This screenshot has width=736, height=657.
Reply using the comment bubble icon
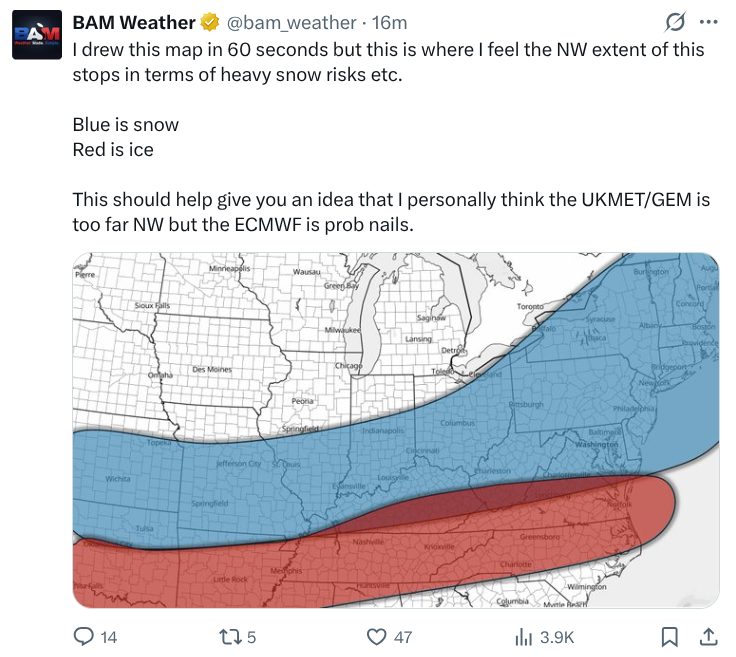[84, 636]
